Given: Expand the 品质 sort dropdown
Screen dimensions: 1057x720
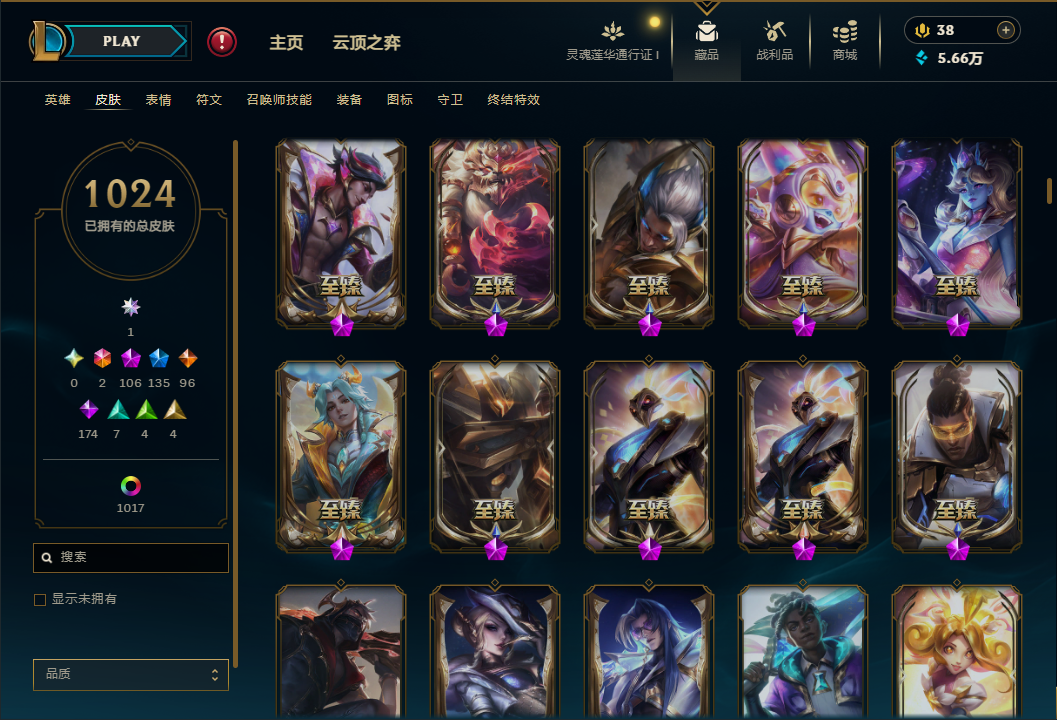Looking at the screenshot, I should (131, 674).
